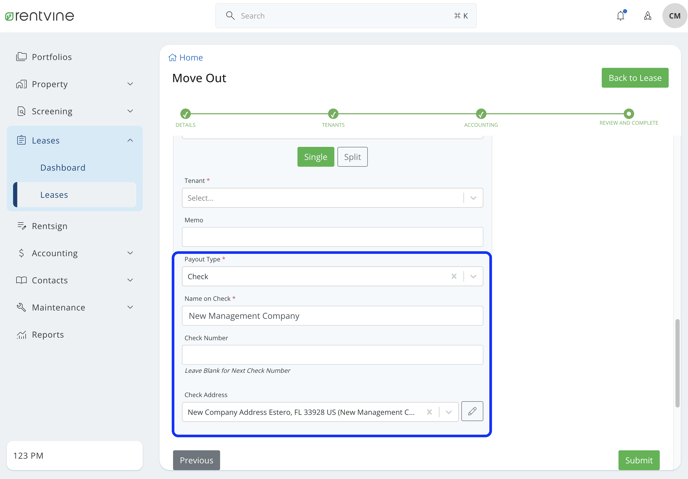Click the CM user avatar
Viewport: 688px width, 479px height.
(674, 16)
